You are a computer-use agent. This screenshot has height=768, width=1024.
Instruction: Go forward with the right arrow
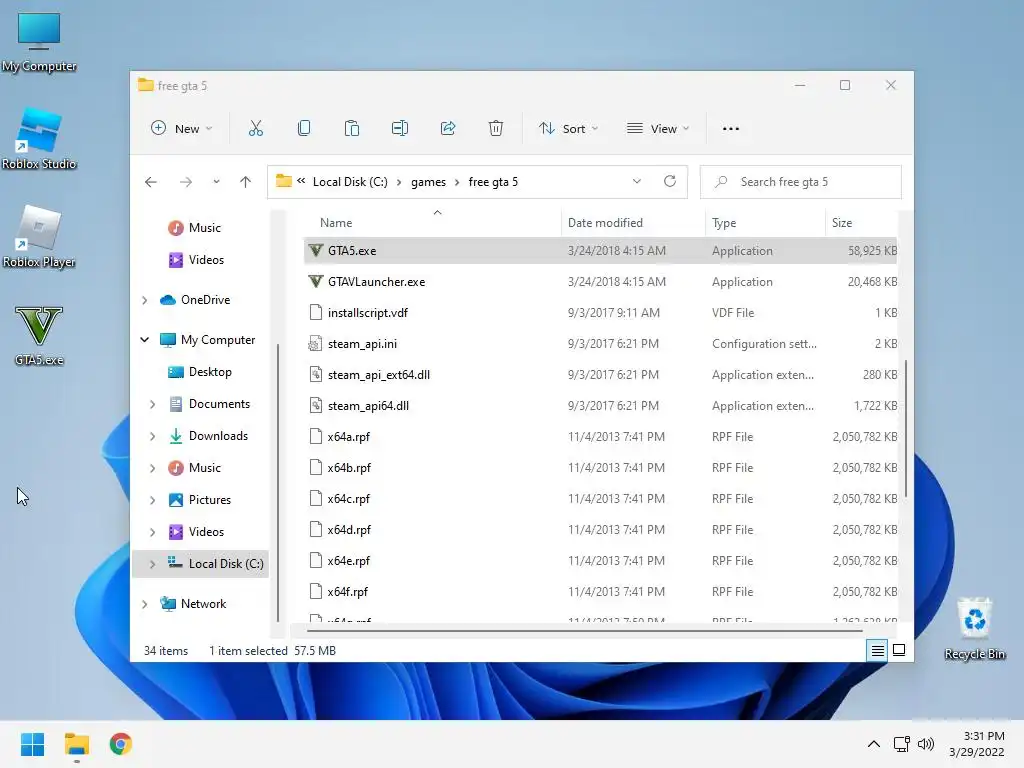(x=186, y=182)
